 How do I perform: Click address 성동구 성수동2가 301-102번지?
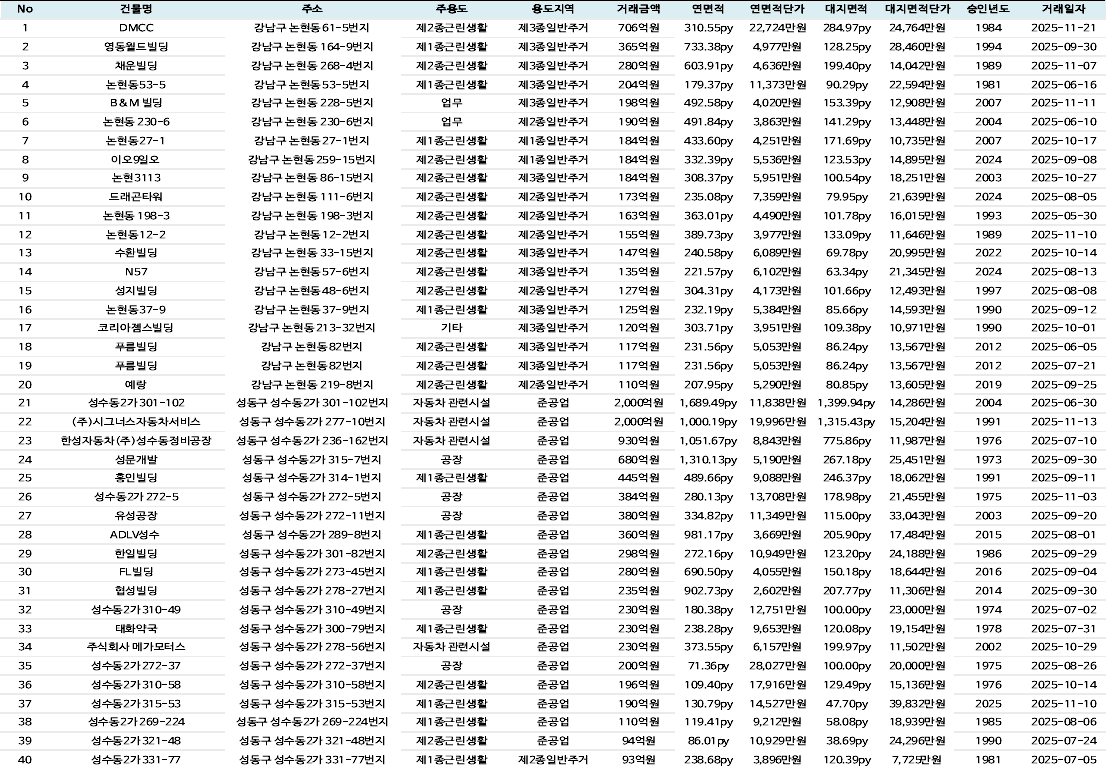pos(311,403)
